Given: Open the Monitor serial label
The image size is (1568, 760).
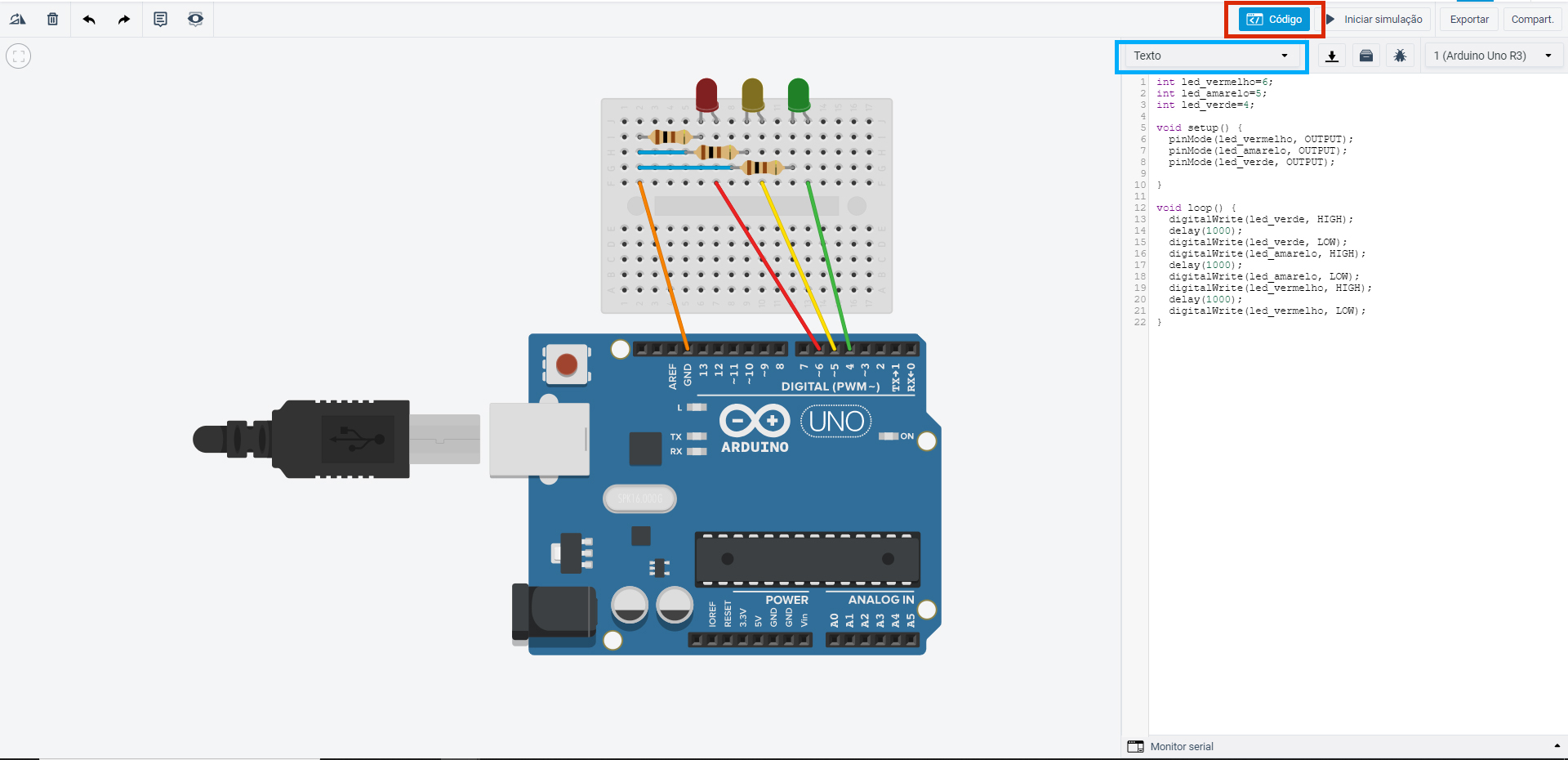Looking at the screenshot, I should click(x=1182, y=746).
